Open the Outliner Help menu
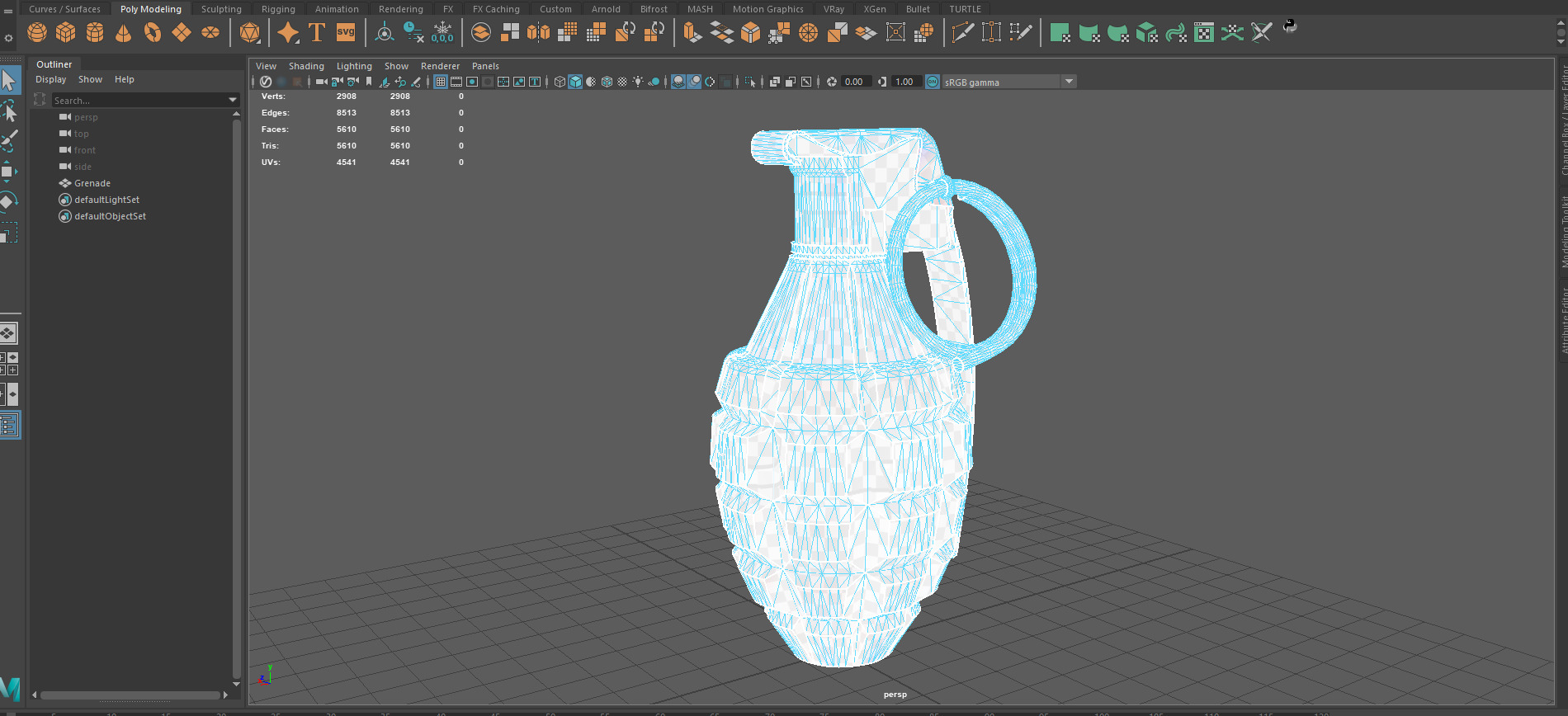Viewport: 1568px width, 716px height. [x=124, y=79]
